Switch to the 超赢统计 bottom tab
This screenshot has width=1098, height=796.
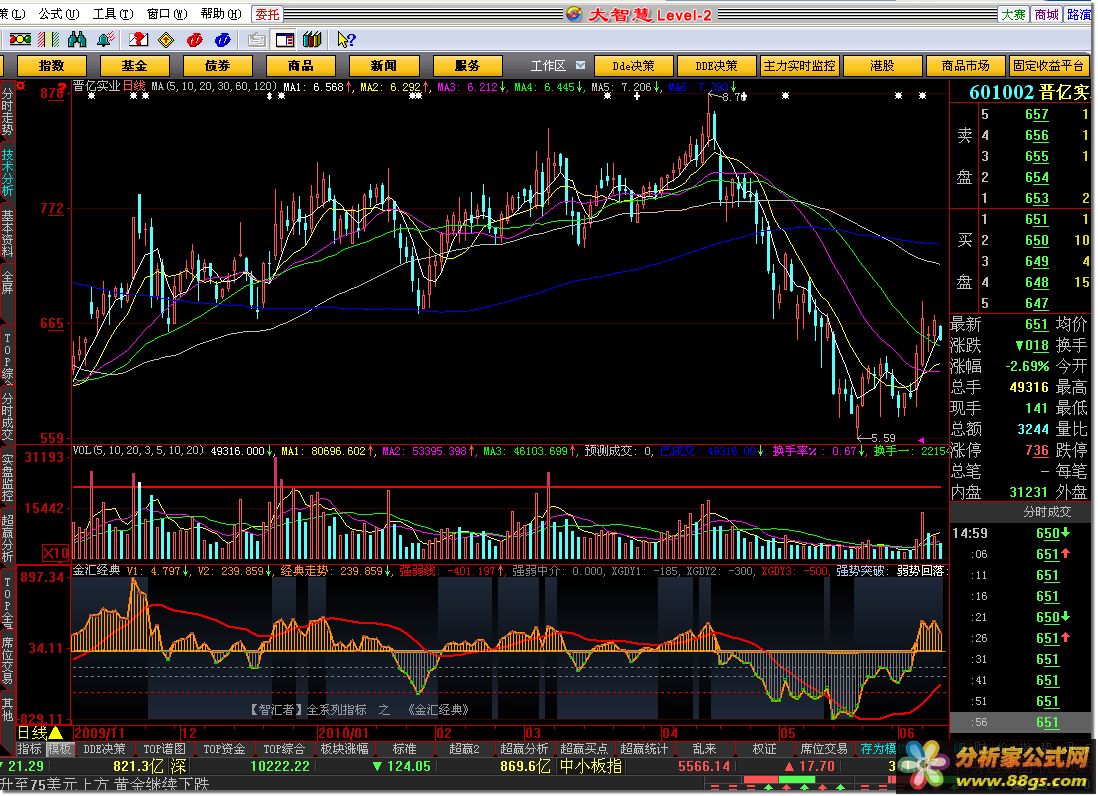[x=644, y=749]
